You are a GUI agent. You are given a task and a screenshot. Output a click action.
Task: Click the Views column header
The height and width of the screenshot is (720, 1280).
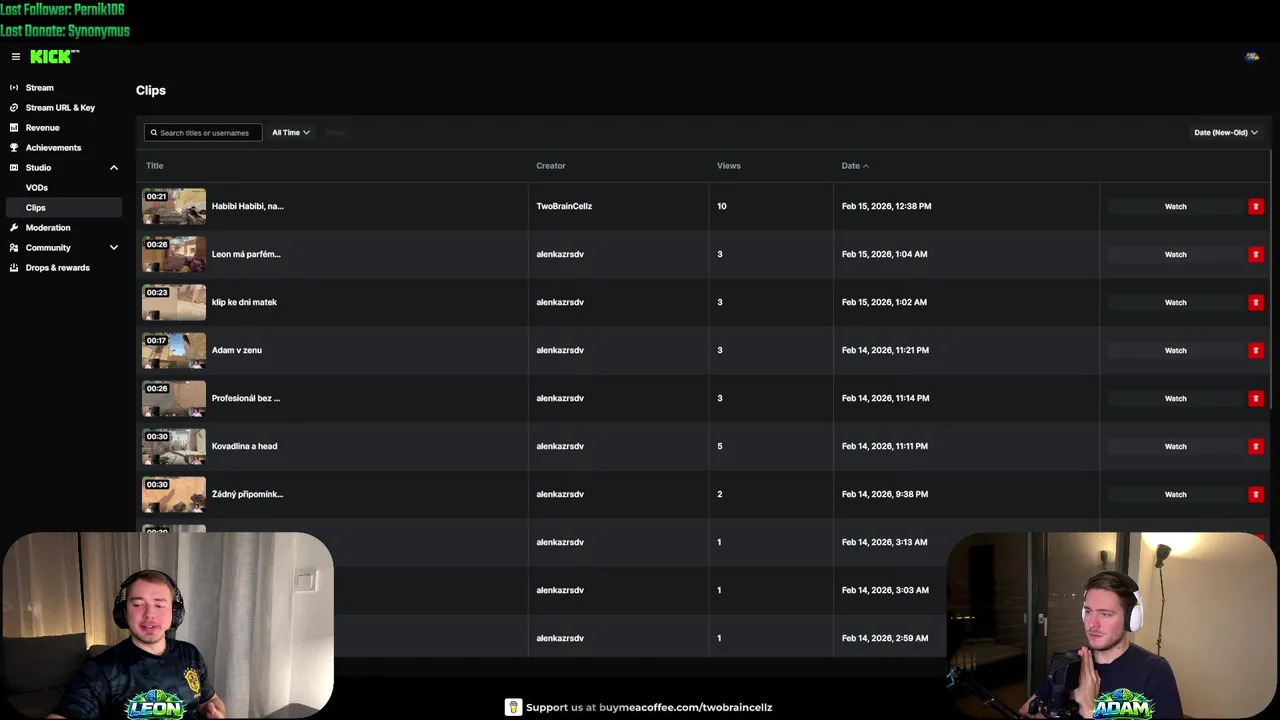(x=729, y=166)
